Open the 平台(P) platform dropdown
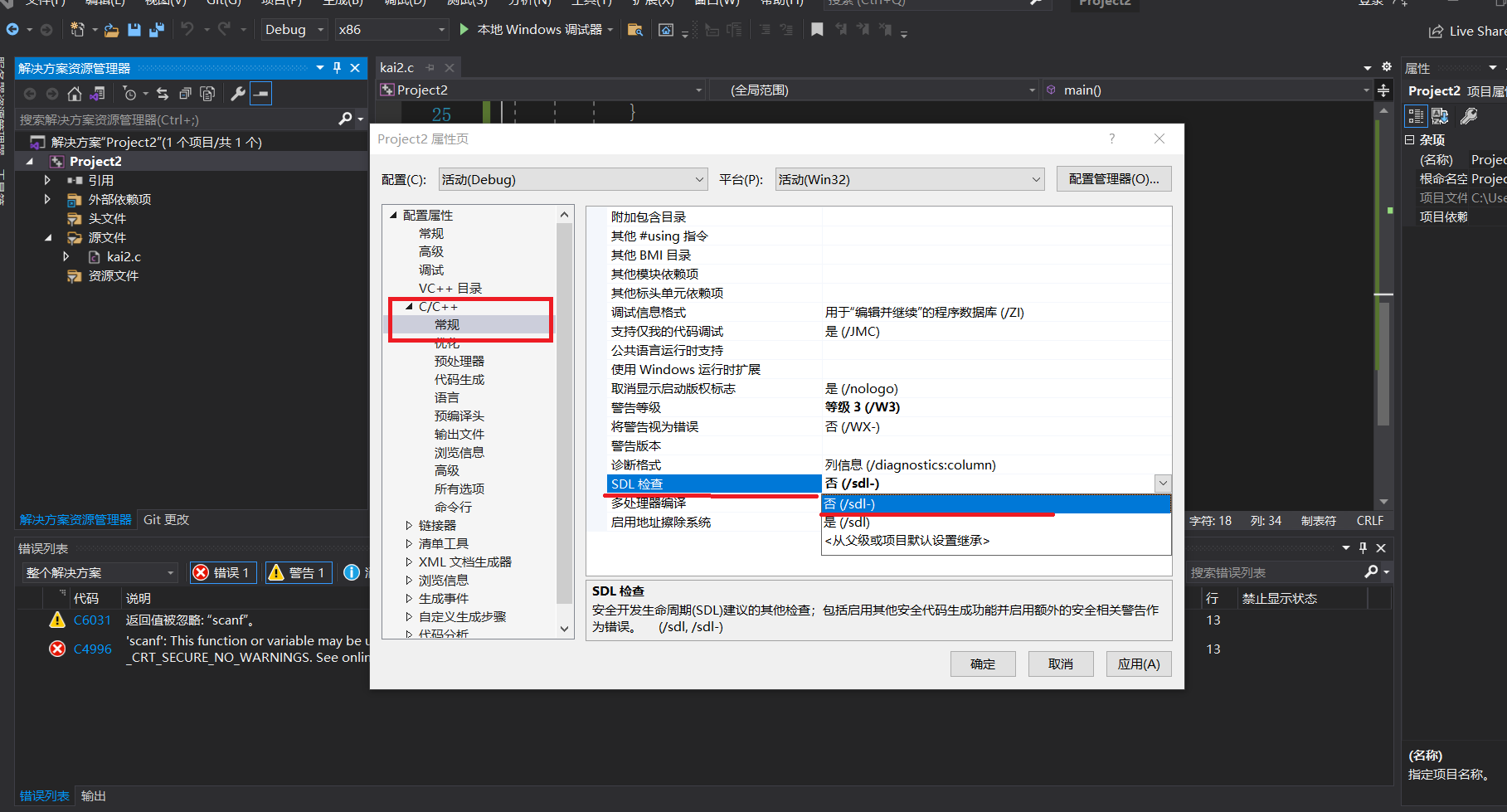 coord(1034,178)
